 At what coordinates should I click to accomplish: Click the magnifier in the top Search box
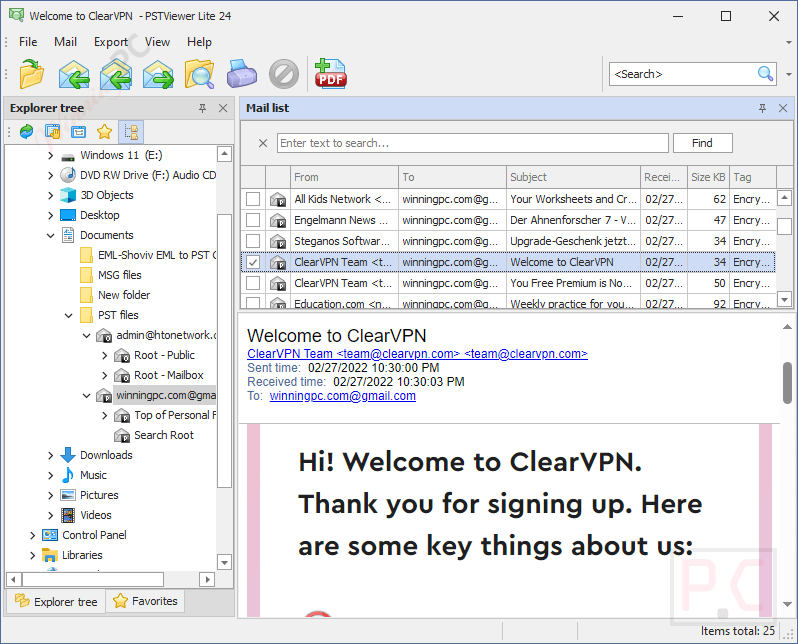pos(765,74)
